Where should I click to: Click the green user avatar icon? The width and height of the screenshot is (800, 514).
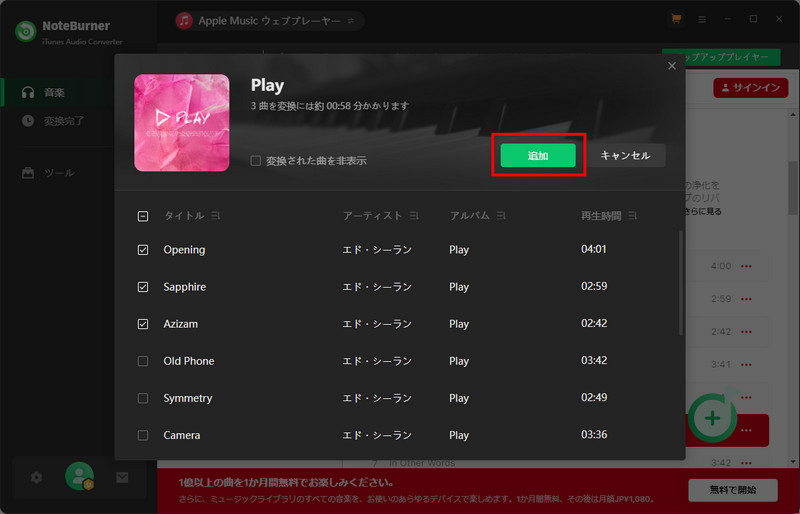coord(79,476)
